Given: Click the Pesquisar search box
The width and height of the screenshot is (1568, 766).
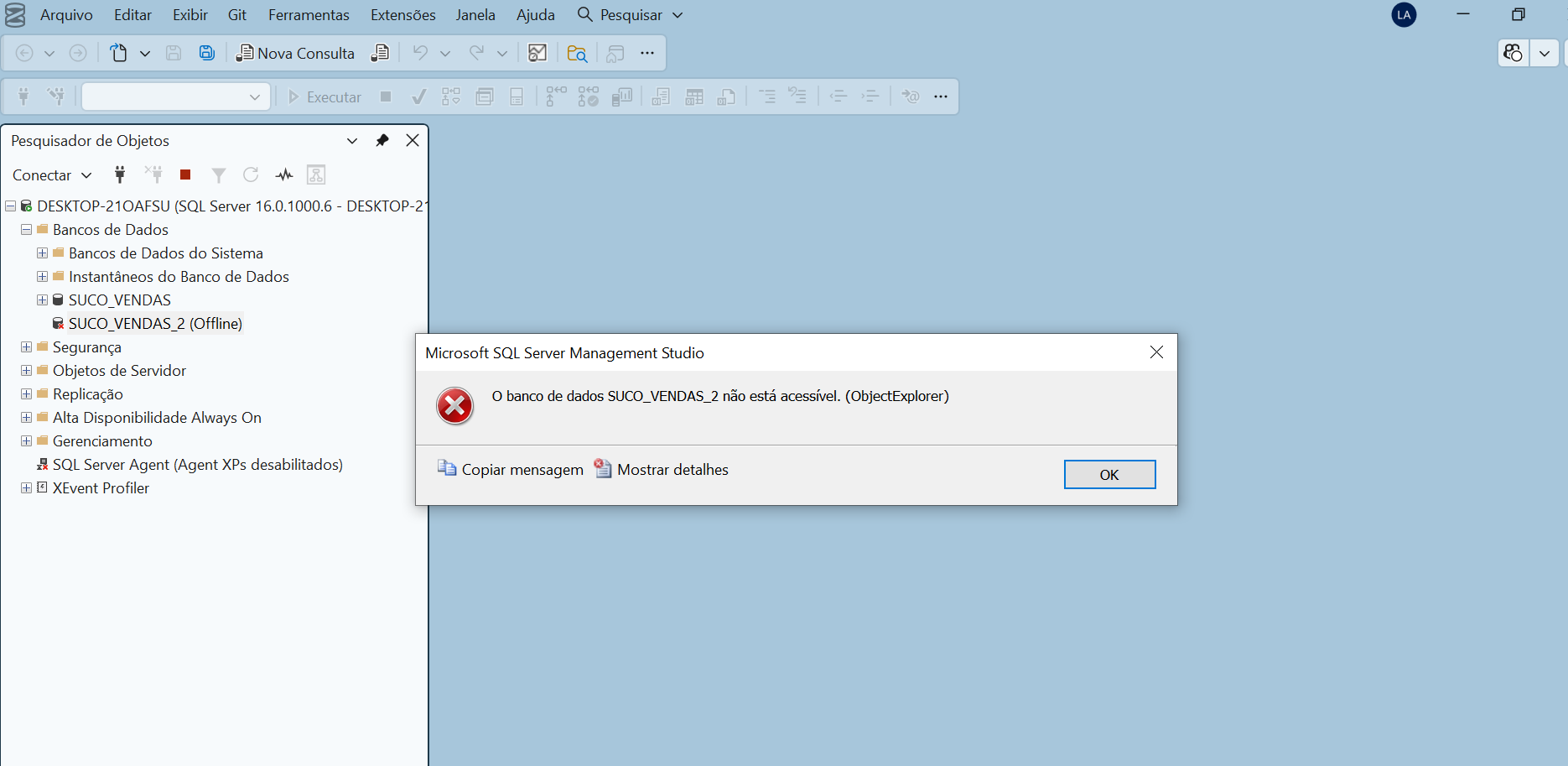Looking at the screenshot, I should (631, 15).
